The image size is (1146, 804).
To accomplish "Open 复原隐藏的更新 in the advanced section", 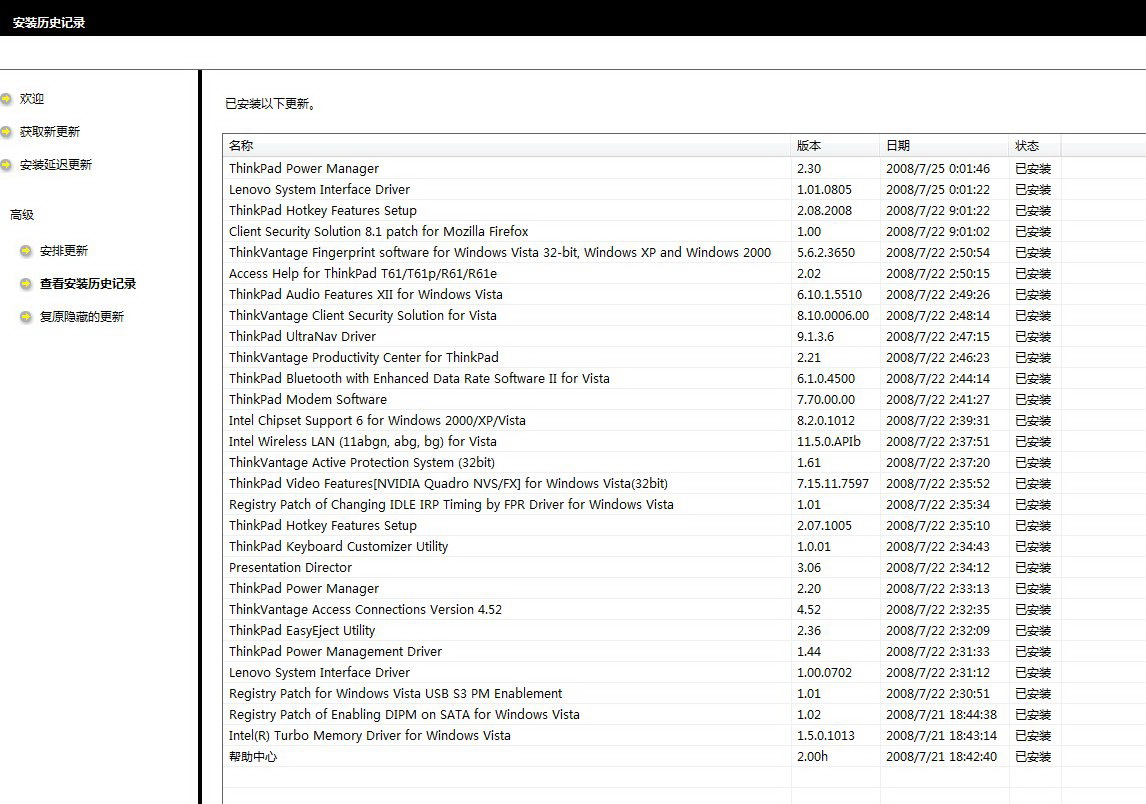I will point(82,317).
